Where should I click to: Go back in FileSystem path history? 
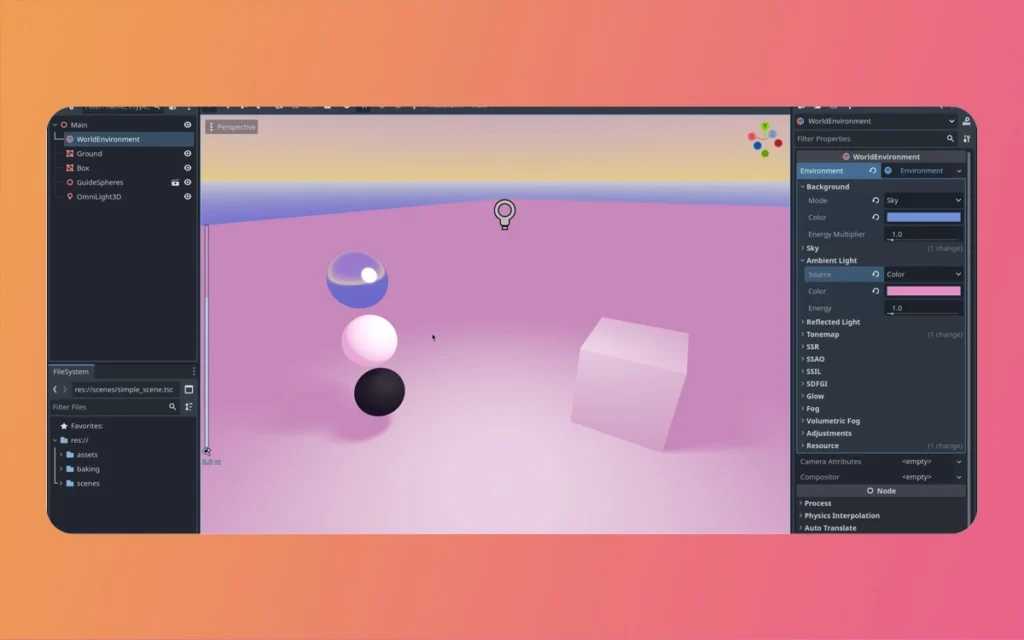click(x=55, y=389)
